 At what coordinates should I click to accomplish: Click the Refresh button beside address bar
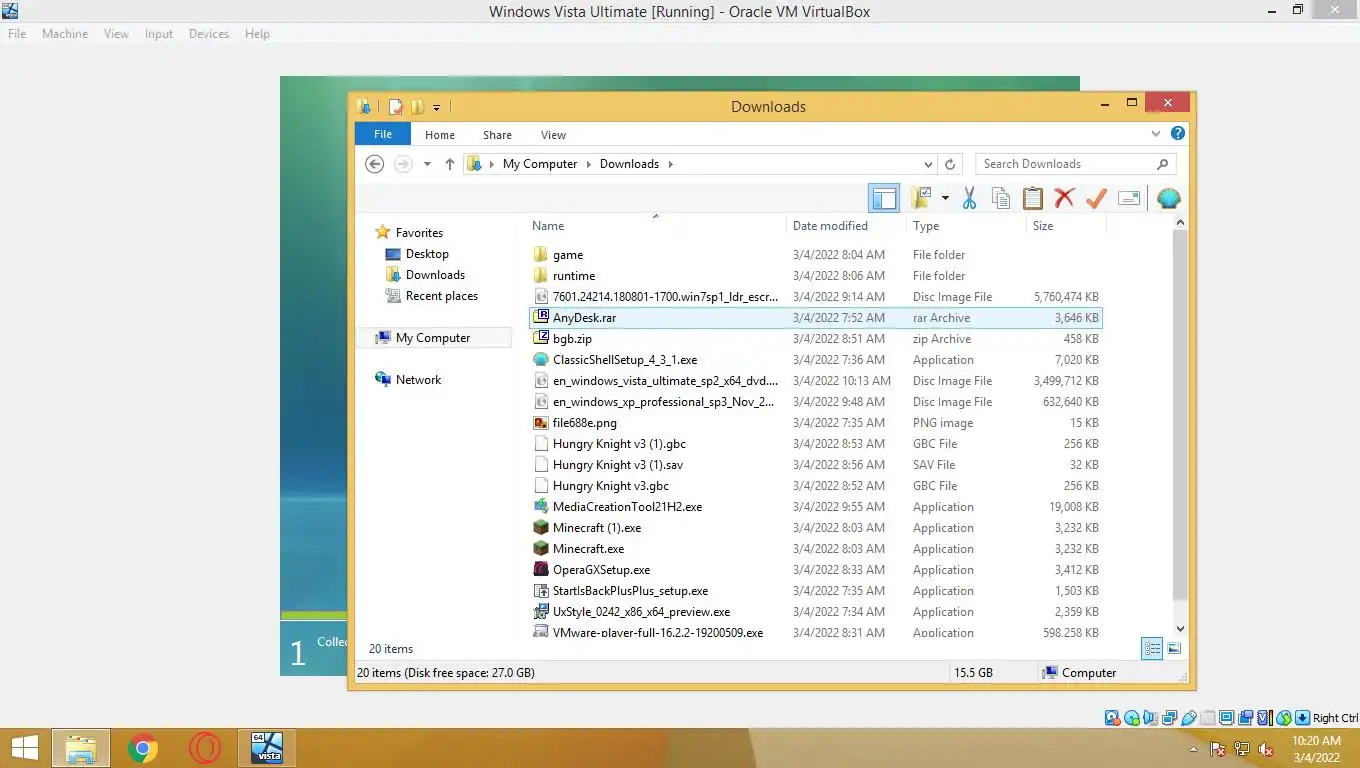click(950, 164)
